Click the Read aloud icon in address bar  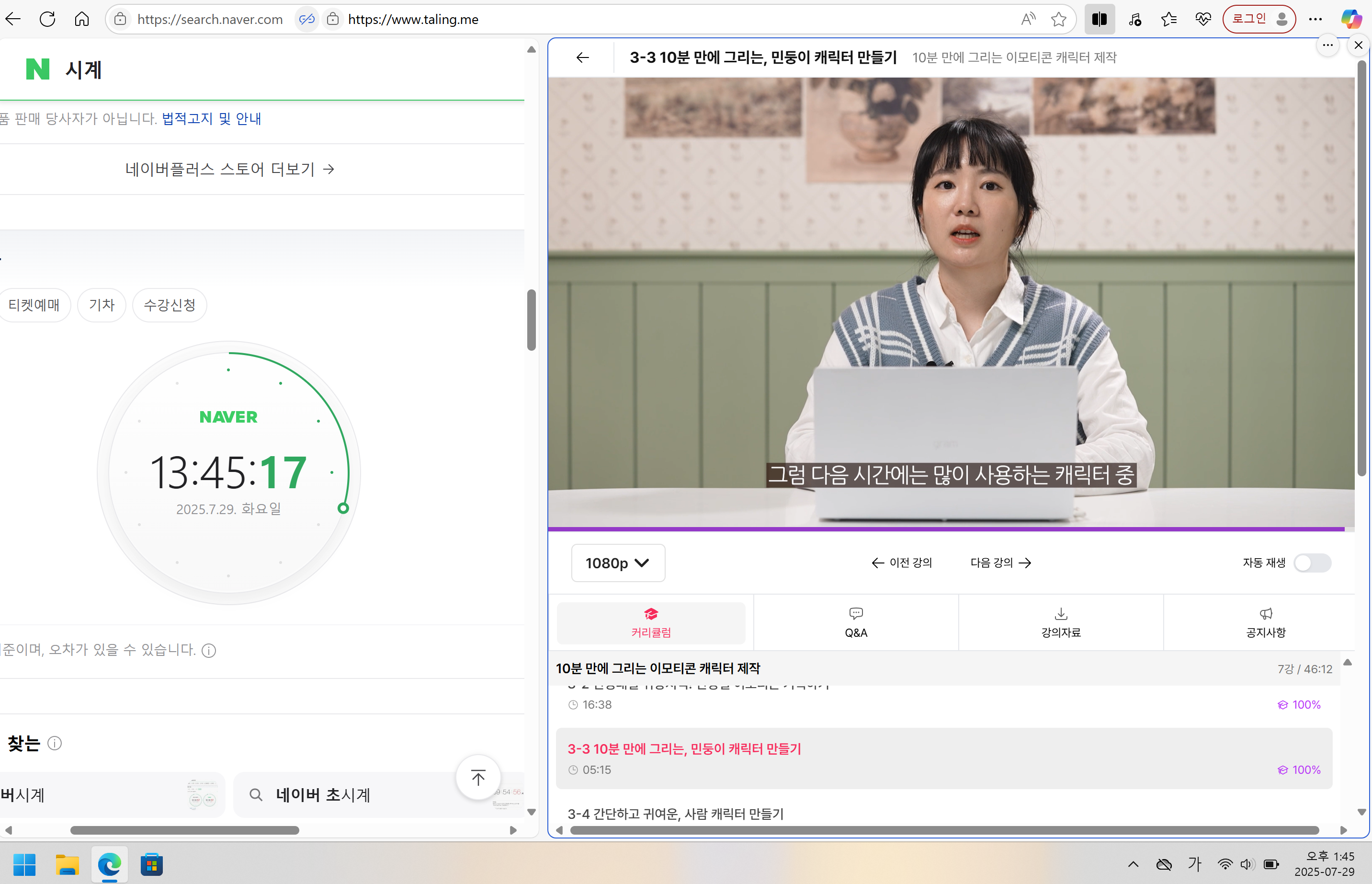pos(1028,20)
